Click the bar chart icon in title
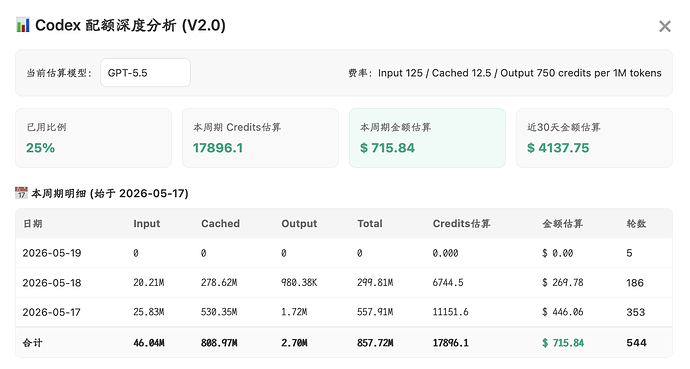Image resolution: width=690 pixels, height=369 pixels. (x=22, y=25)
